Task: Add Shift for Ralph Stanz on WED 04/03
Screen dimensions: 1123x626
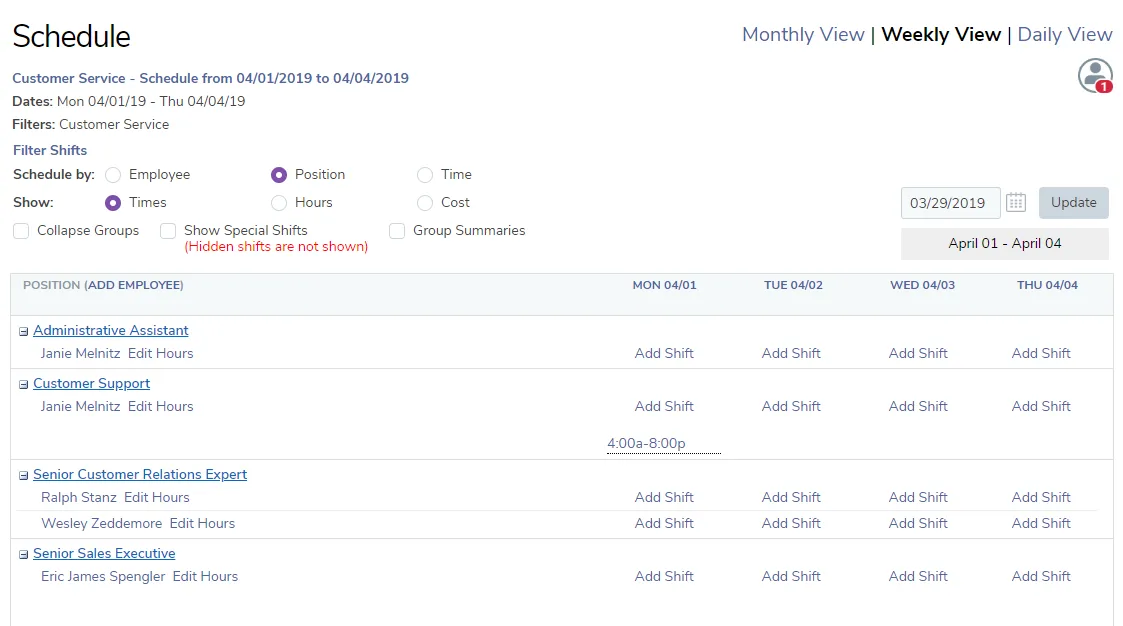Action: pos(918,497)
